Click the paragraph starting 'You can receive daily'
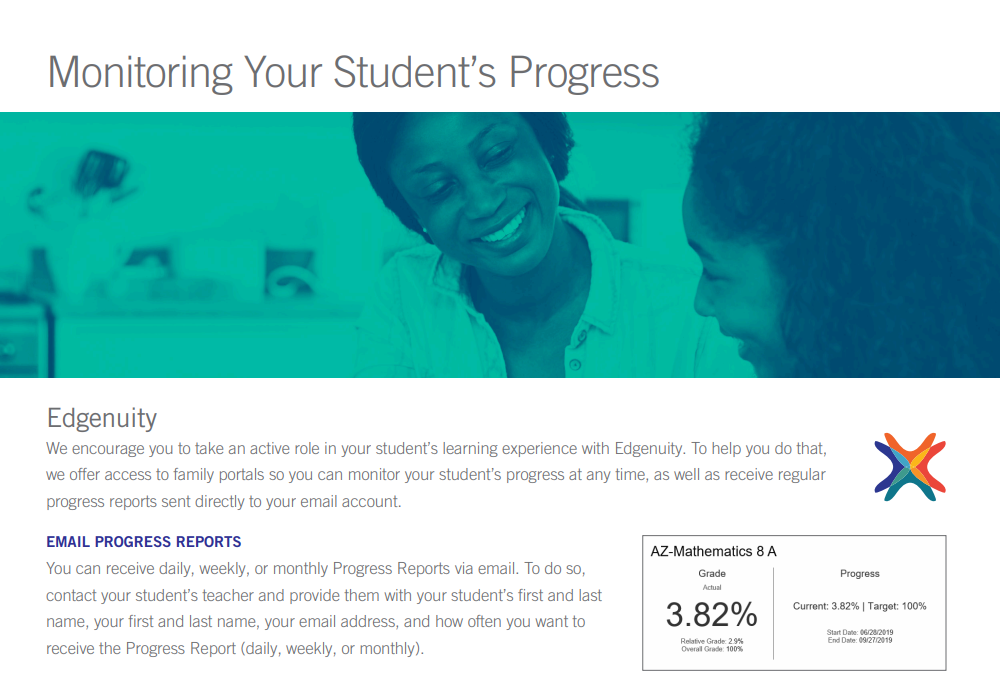Viewport: 1000px width, 678px height. [324, 608]
